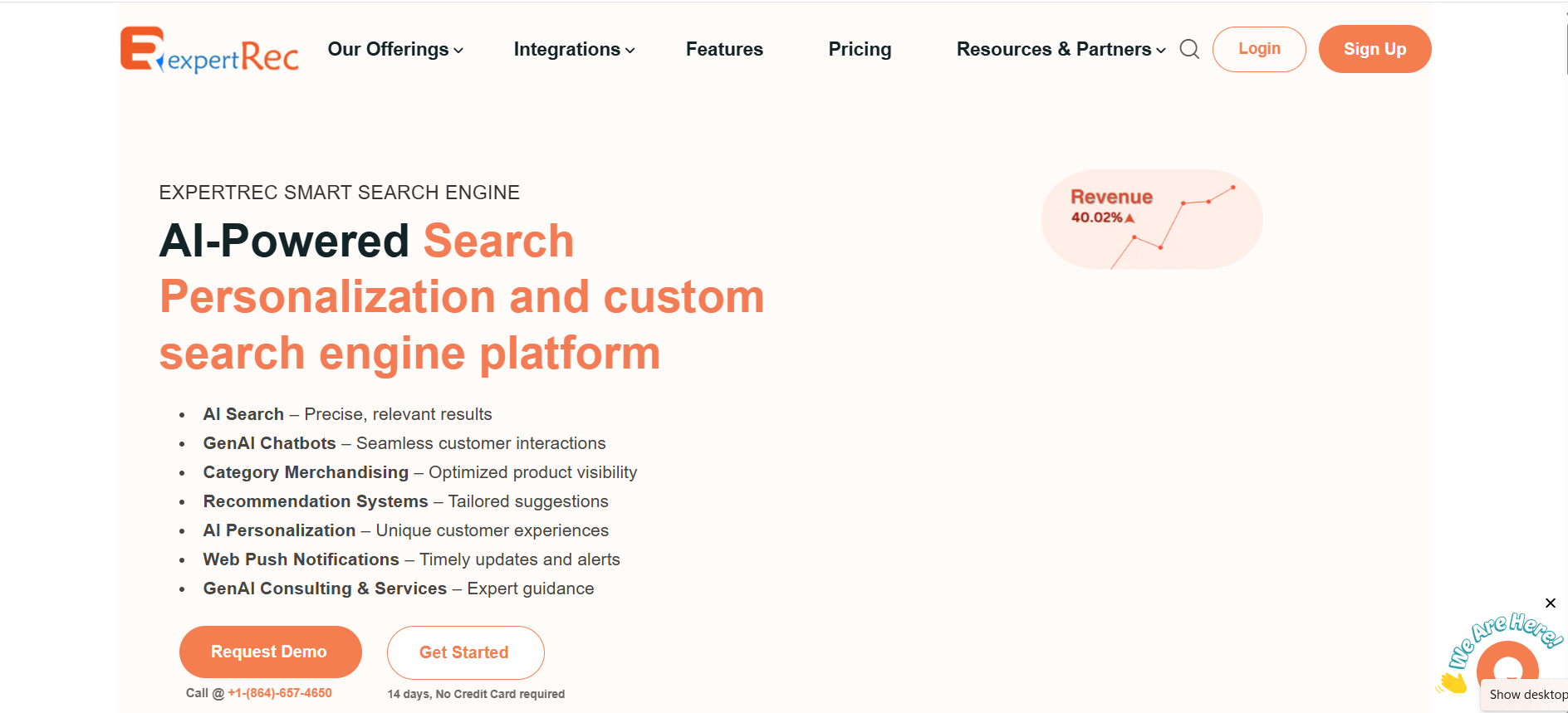Click the Revenue 40.02% chart graphic

click(1151, 219)
